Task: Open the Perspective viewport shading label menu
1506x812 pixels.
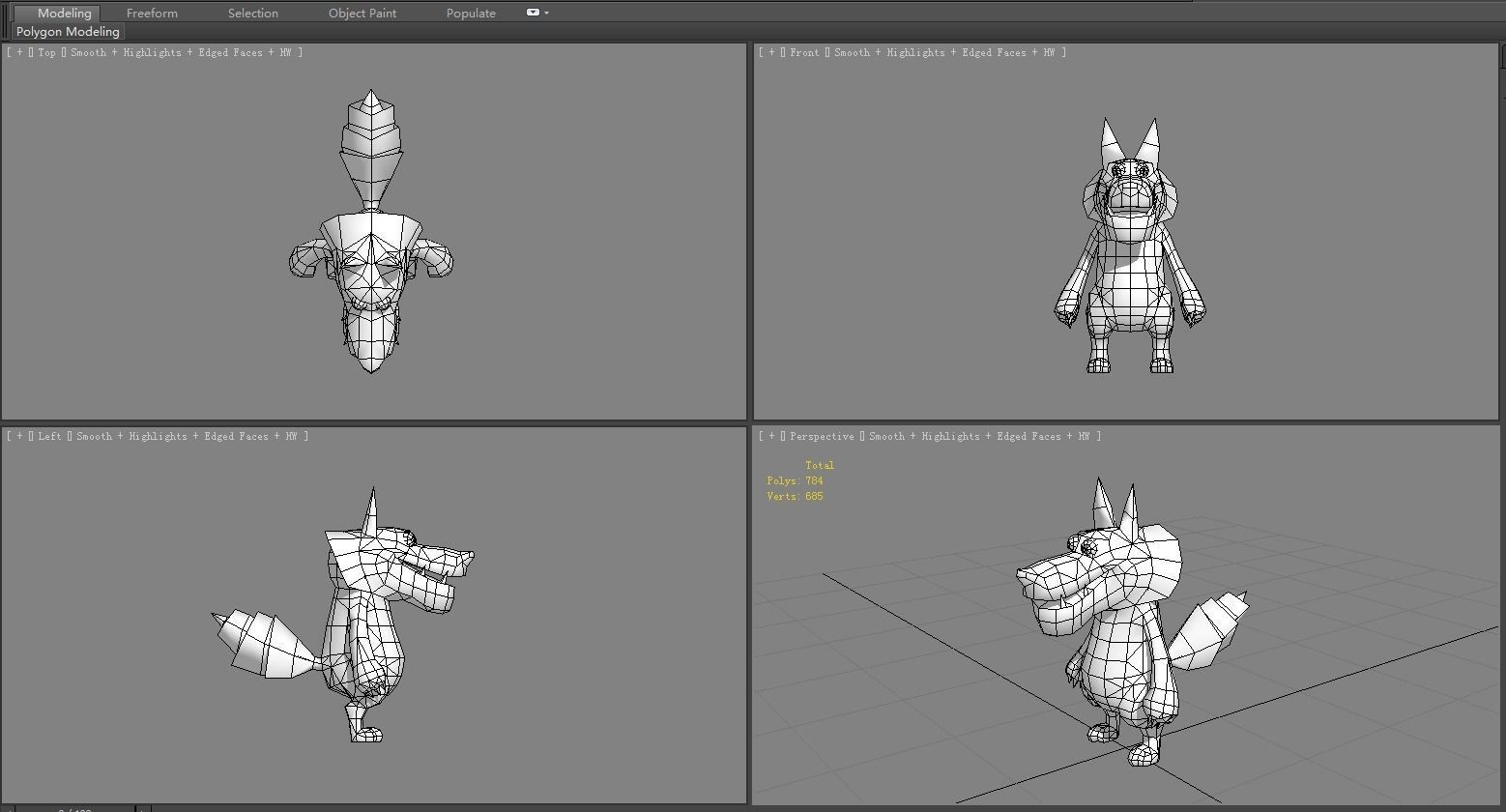Action: [x=979, y=436]
